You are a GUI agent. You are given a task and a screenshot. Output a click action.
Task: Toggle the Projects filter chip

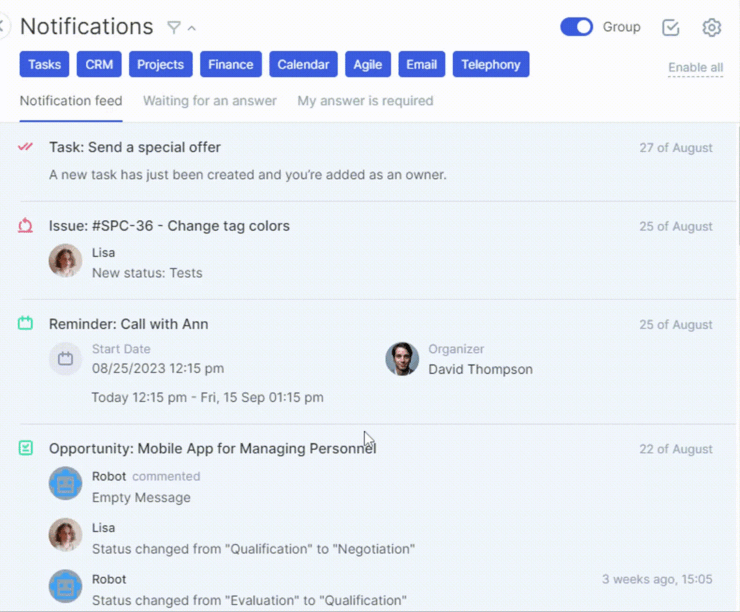click(x=160, y=64)
